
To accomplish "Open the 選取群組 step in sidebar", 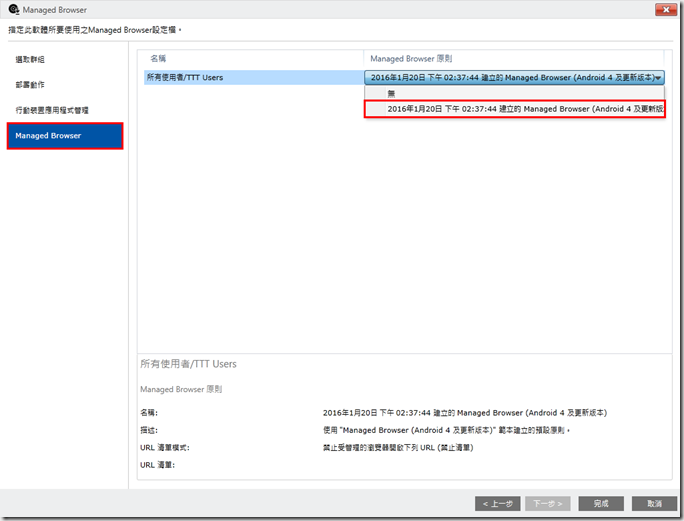I will [x=30, y=60].
